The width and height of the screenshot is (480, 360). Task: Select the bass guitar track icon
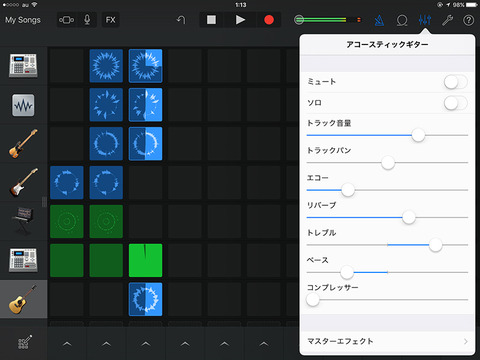tap(23, 144)
